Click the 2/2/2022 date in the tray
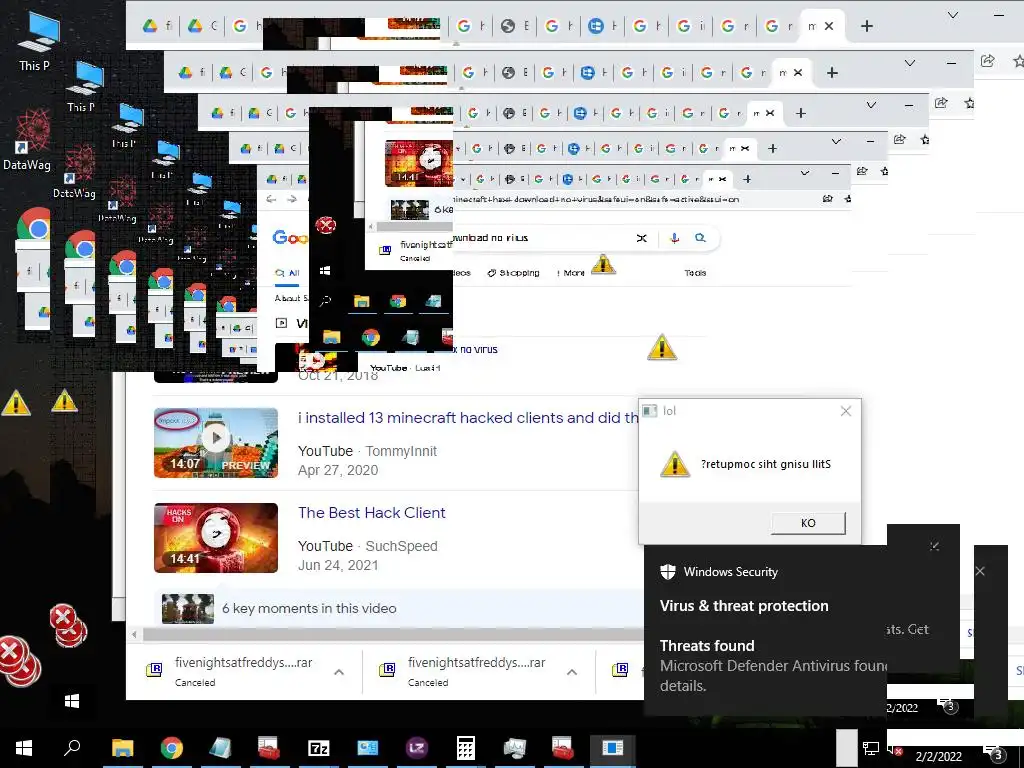The width and height of the screenshot is (1024, 768). tap(938, 756)
